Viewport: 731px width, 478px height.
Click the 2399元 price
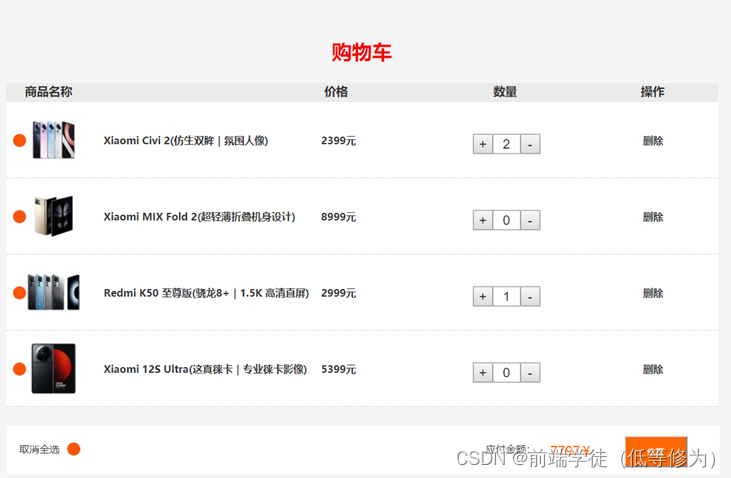point(338,141)
